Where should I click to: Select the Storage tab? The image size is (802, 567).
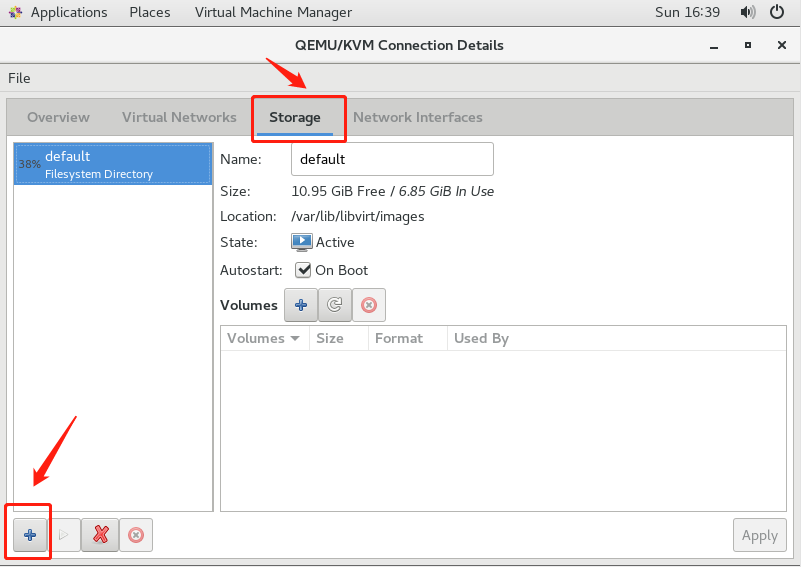[295, 118]
